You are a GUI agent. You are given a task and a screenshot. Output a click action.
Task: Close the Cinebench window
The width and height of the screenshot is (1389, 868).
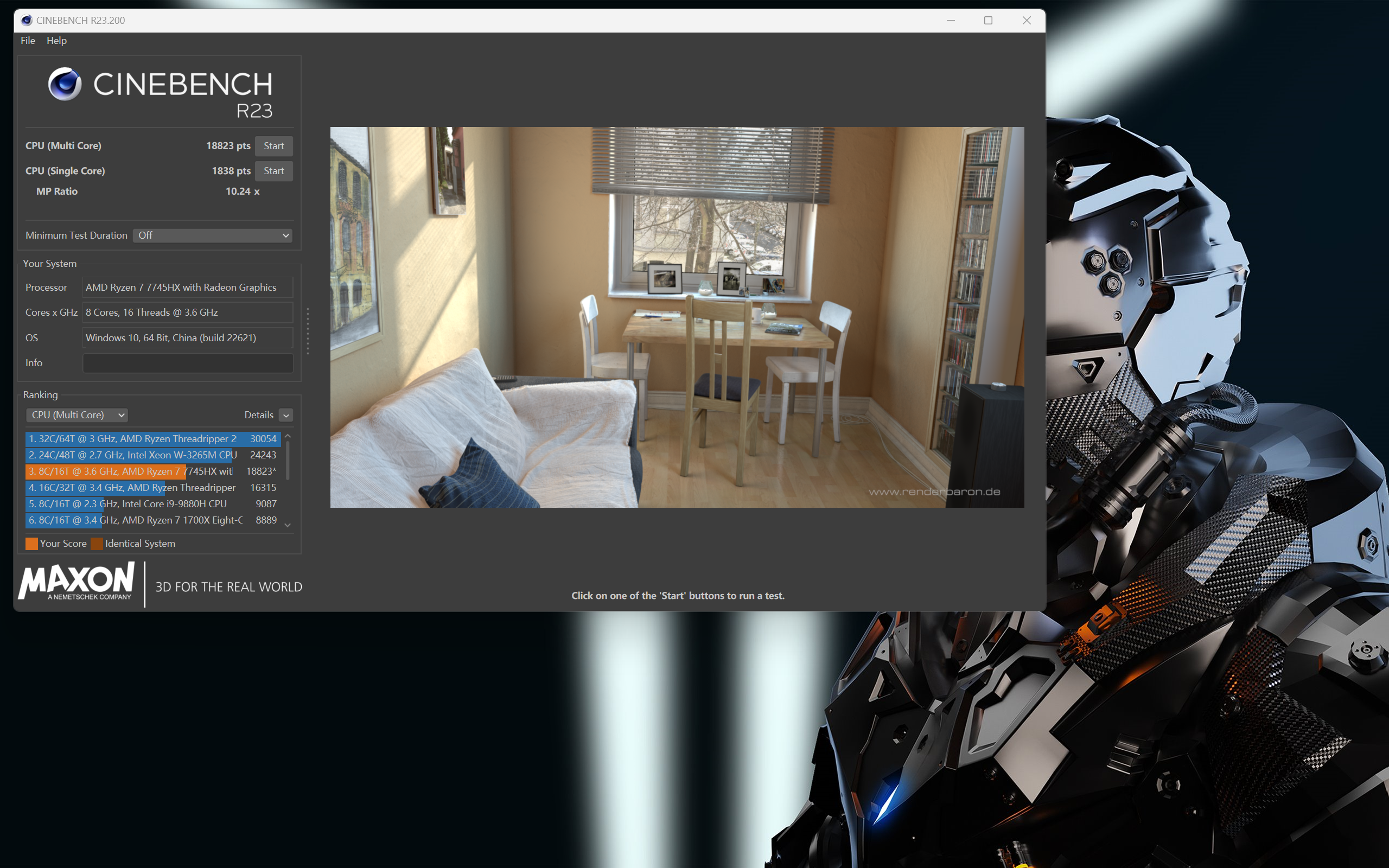[x=1026, y=21]
